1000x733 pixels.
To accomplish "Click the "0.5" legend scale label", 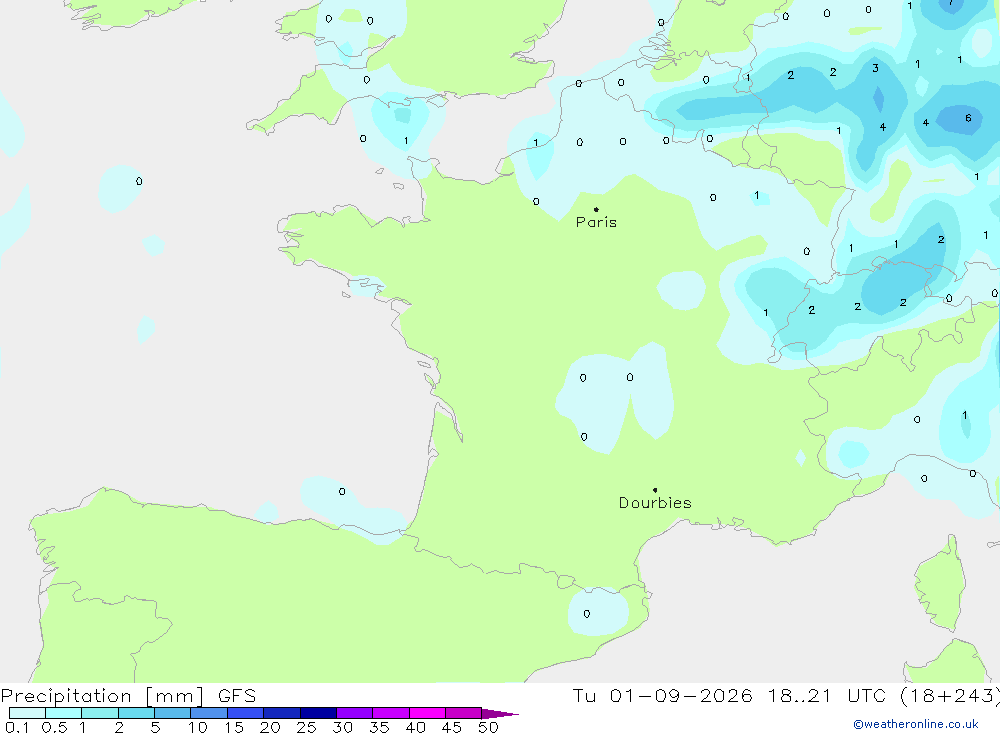I will coord(54,727).
